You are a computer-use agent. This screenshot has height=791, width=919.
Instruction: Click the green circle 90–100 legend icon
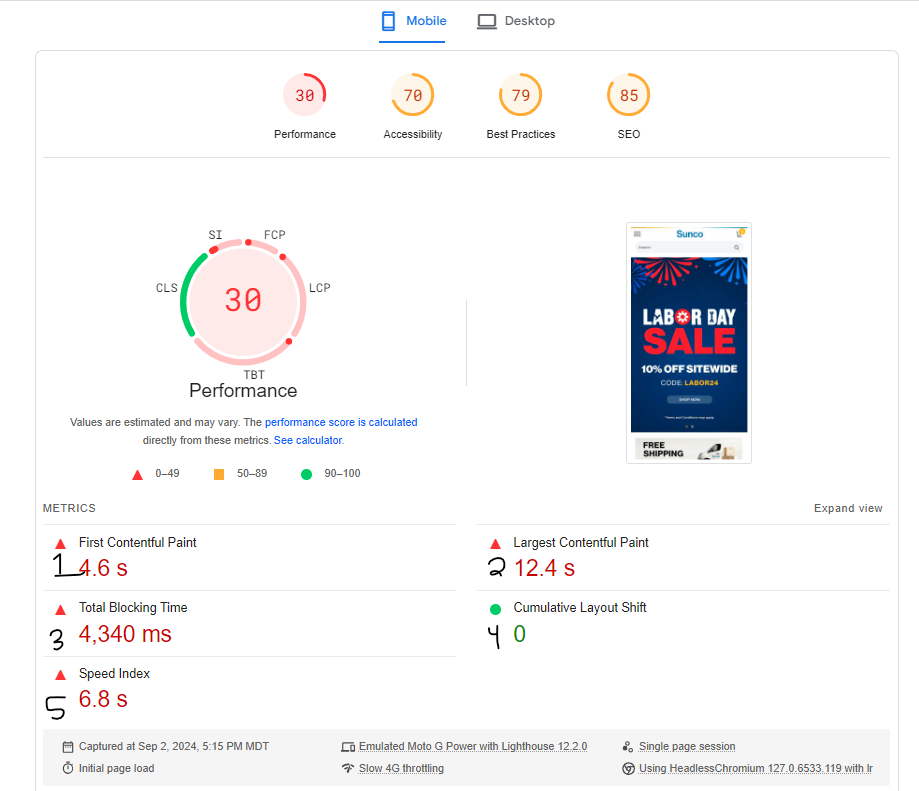click(x=306, y=474)
